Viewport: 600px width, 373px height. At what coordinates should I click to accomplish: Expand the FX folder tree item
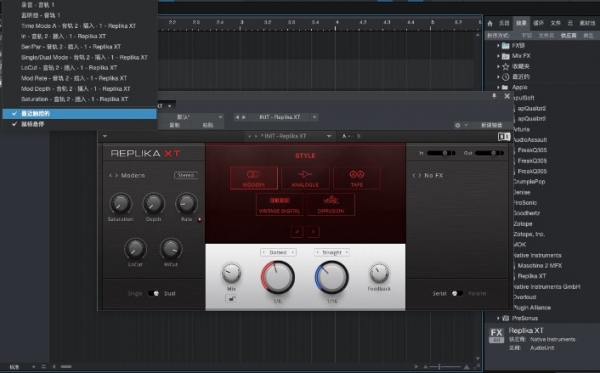(x=498, y=46)
